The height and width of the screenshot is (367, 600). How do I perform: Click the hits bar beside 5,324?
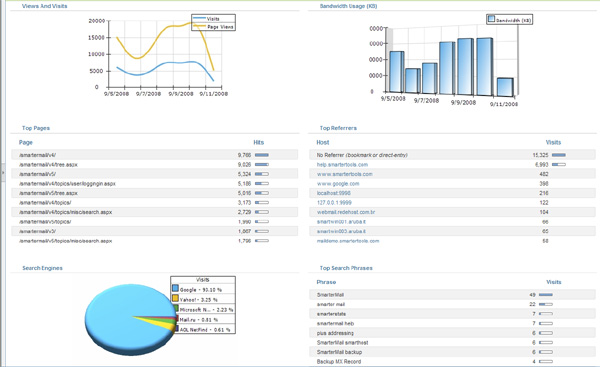coord(262,174)
